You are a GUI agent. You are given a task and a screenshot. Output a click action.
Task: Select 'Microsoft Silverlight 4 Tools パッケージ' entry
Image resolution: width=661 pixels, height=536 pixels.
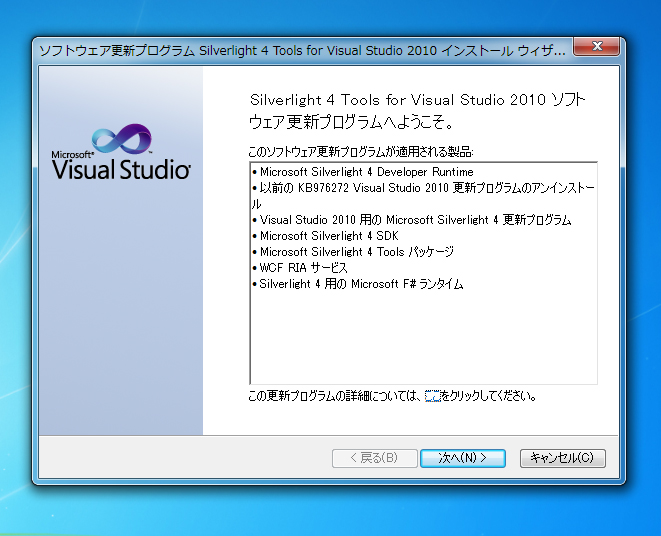click(x=352, y=252)
